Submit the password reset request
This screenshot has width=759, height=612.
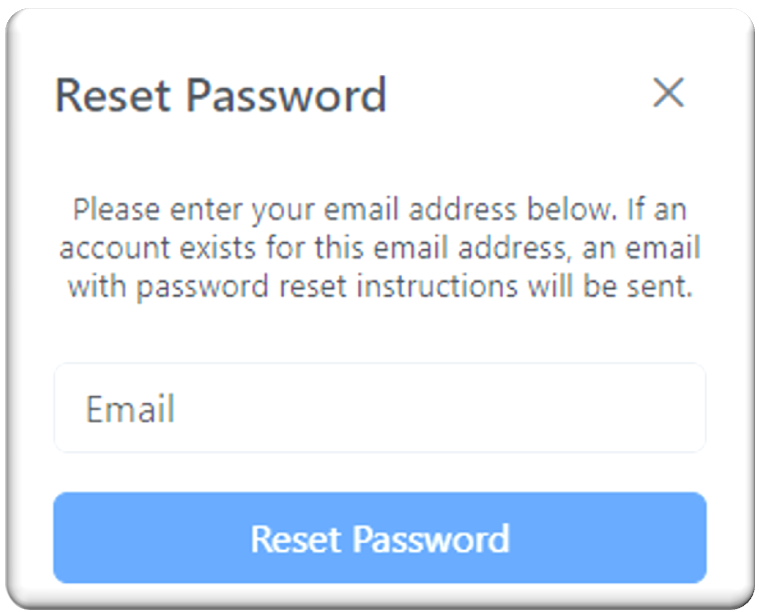(x=380, y=538)
